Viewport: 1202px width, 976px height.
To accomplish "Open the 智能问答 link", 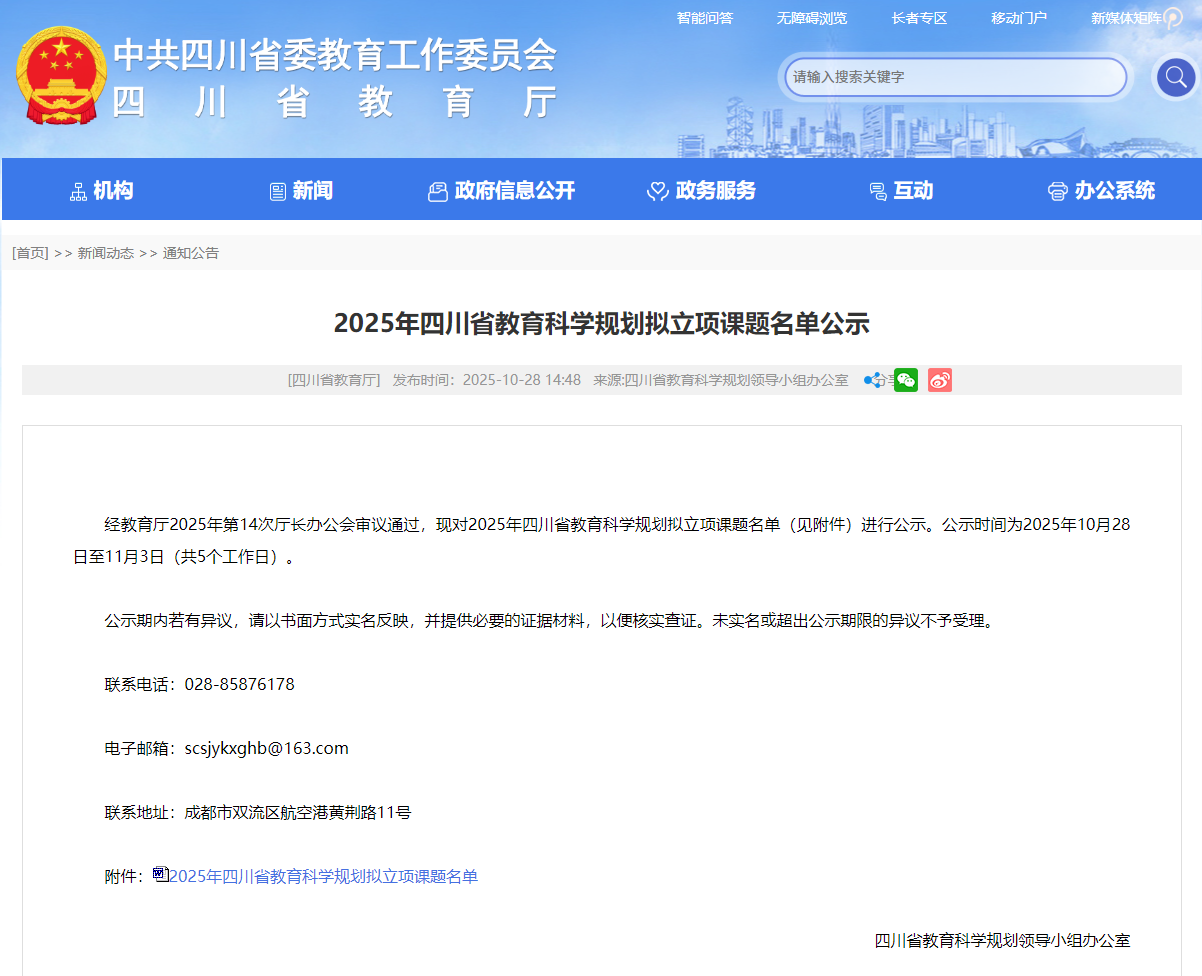I will [704, 18].
